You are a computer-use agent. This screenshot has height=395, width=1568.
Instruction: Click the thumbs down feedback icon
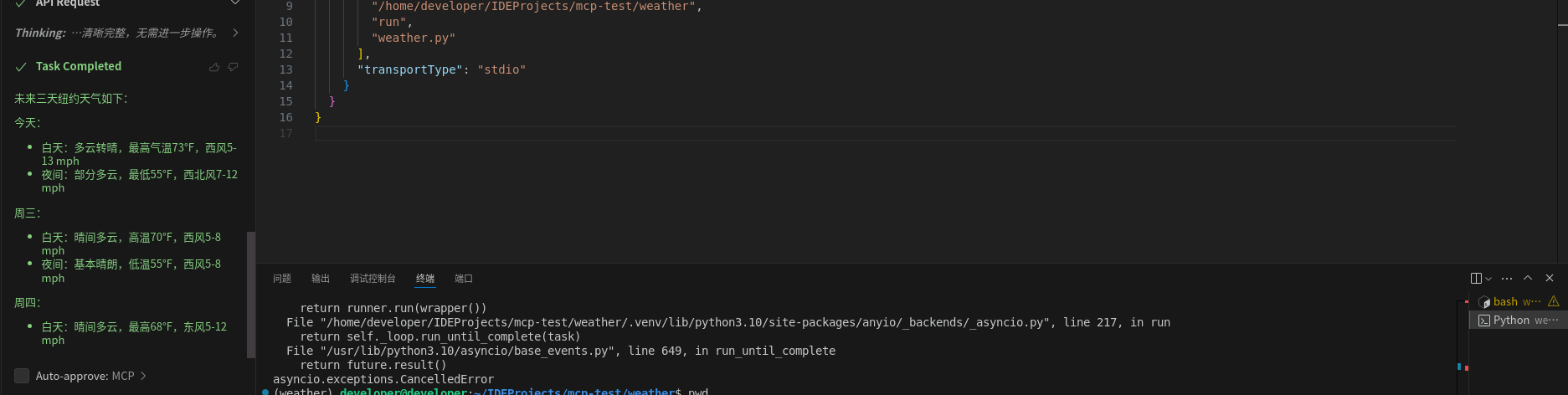(x=233, y=67)
